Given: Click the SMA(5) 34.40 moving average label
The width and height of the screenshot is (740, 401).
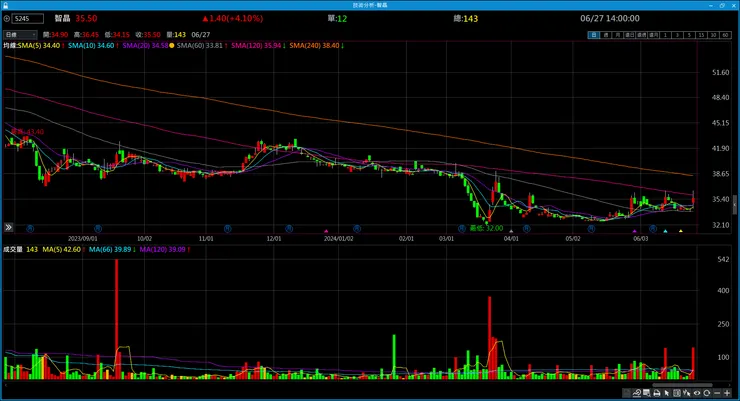Looking at the screenshot, I should 40,45.
